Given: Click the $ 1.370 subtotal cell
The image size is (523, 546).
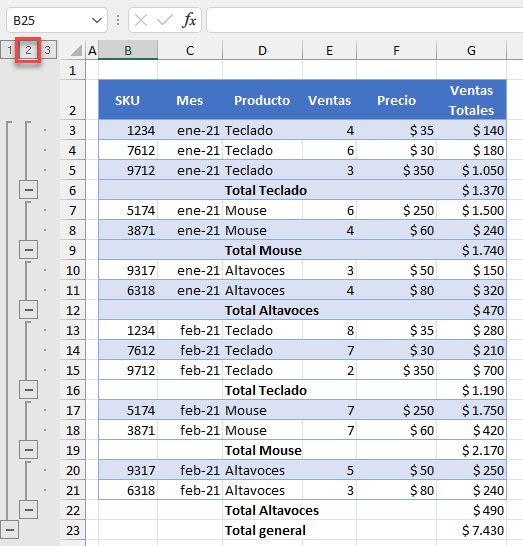Looking at the screenshot, I should coord(471,190).
